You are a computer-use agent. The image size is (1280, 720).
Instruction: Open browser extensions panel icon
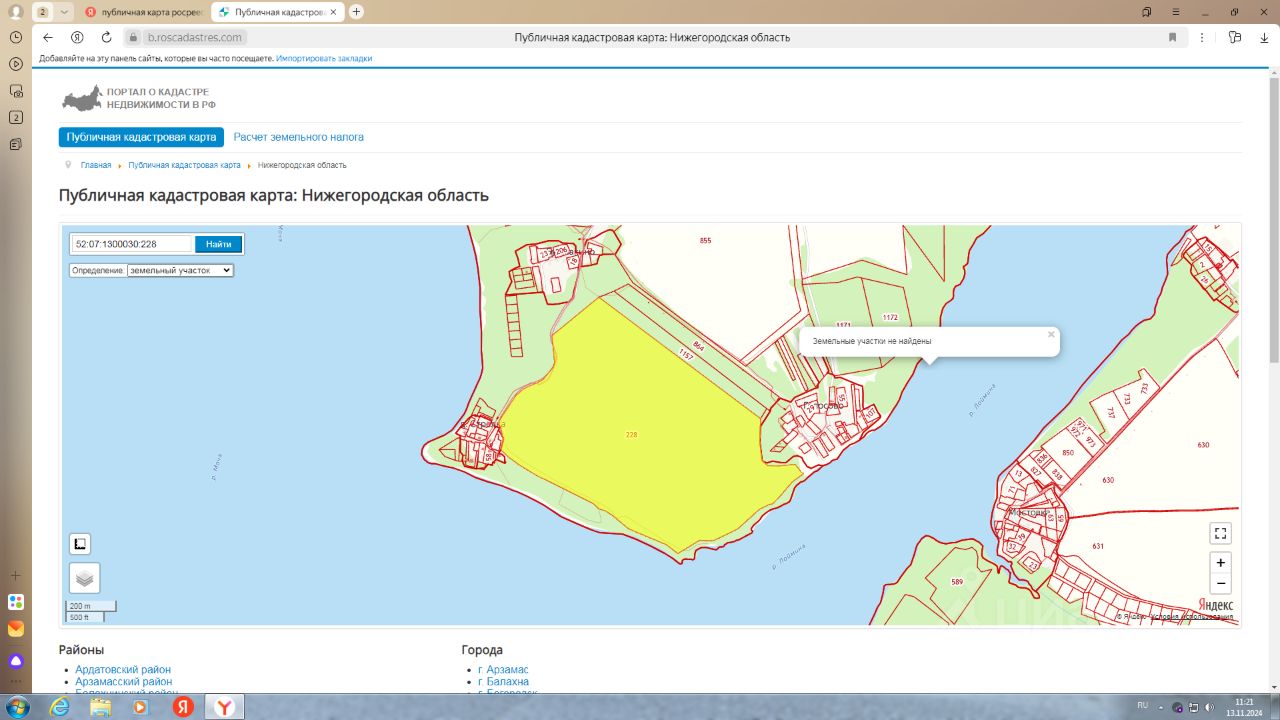pyautogui.click(x=1236, y=37)
